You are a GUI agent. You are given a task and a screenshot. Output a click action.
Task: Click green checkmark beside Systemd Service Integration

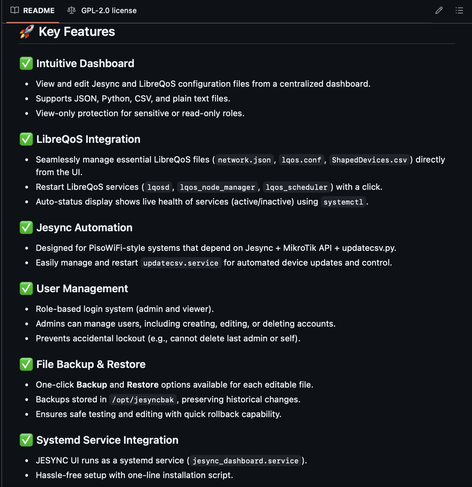coord(26,440)
